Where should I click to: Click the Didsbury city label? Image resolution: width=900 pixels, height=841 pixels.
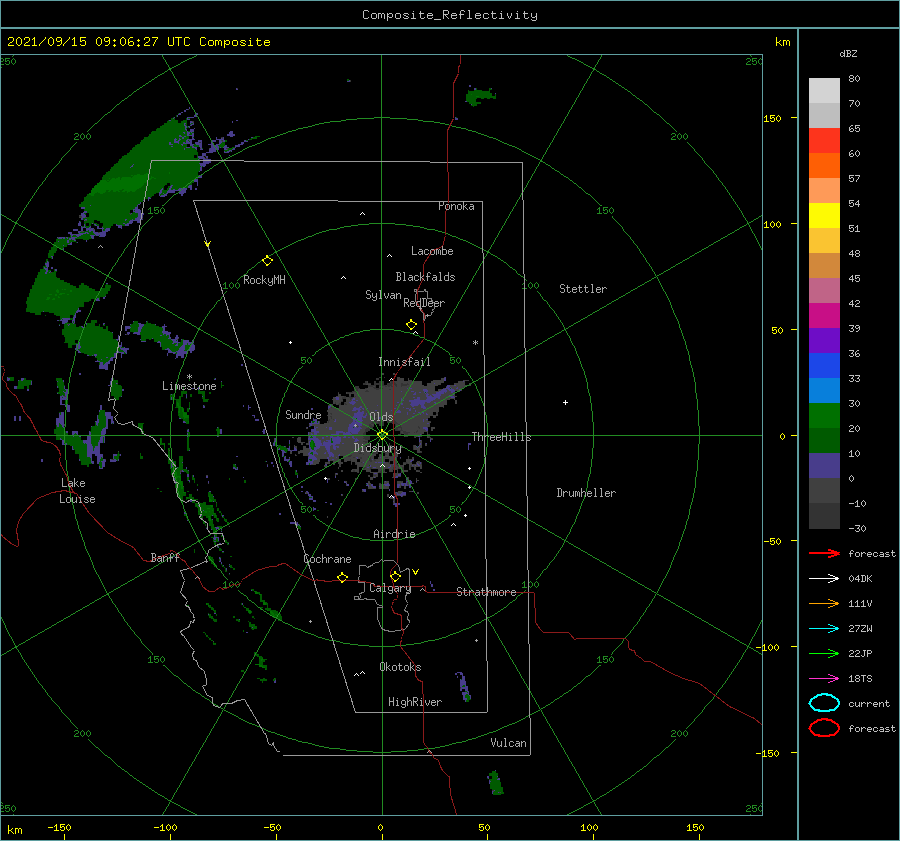(x=377, y=448)
